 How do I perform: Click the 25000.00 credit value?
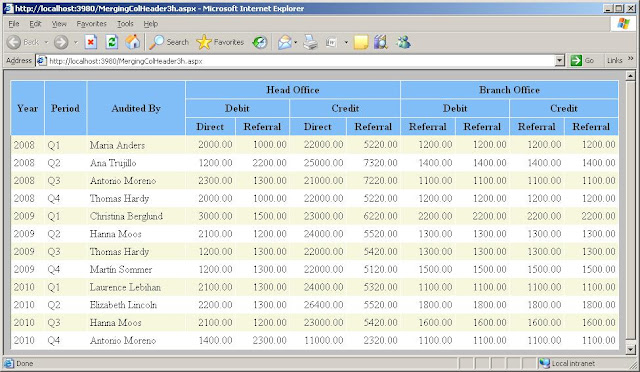323,163
